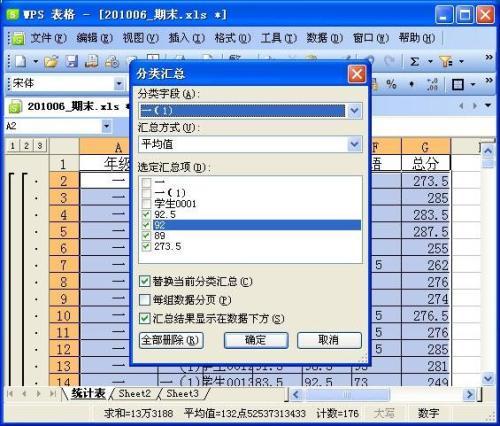Uncheck the 替换当前分类汇总 checkbox
The width and height of the screenshot is (500, 426).
[144, 281]
